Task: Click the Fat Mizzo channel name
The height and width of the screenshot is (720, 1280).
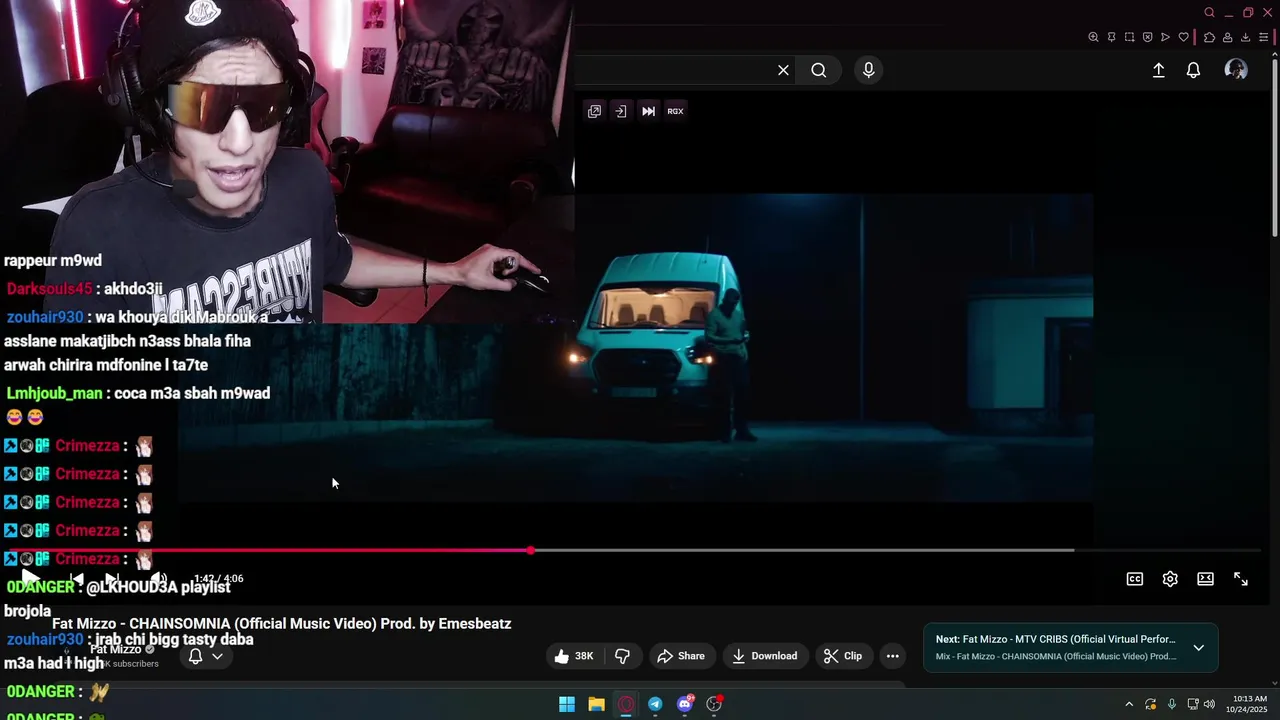Action: pyautogui.click(x=116, y=649)
